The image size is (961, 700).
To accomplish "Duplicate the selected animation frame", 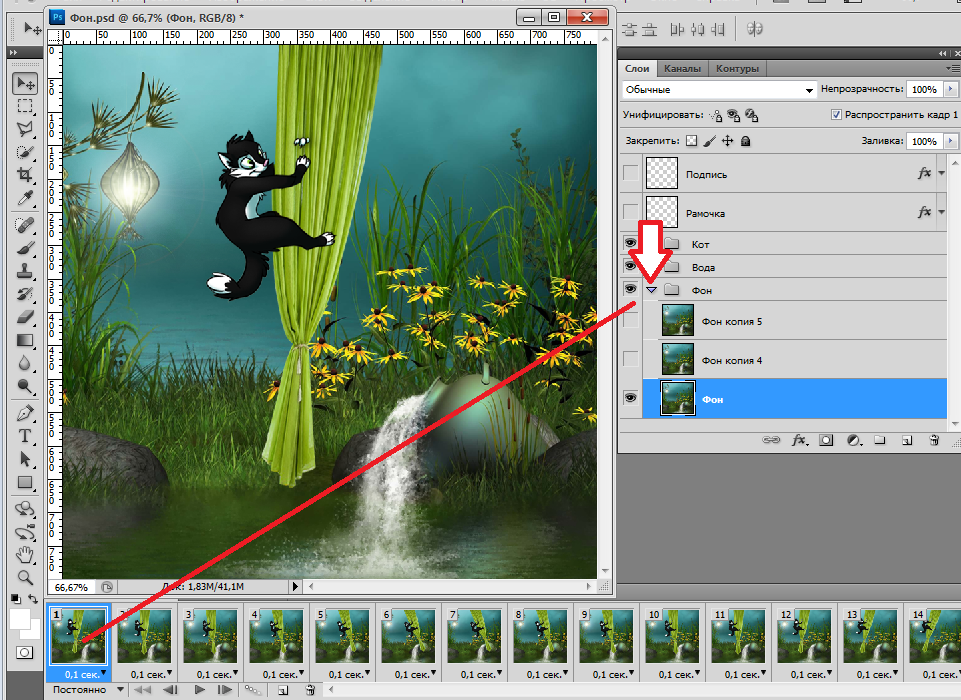I will 283,690.
